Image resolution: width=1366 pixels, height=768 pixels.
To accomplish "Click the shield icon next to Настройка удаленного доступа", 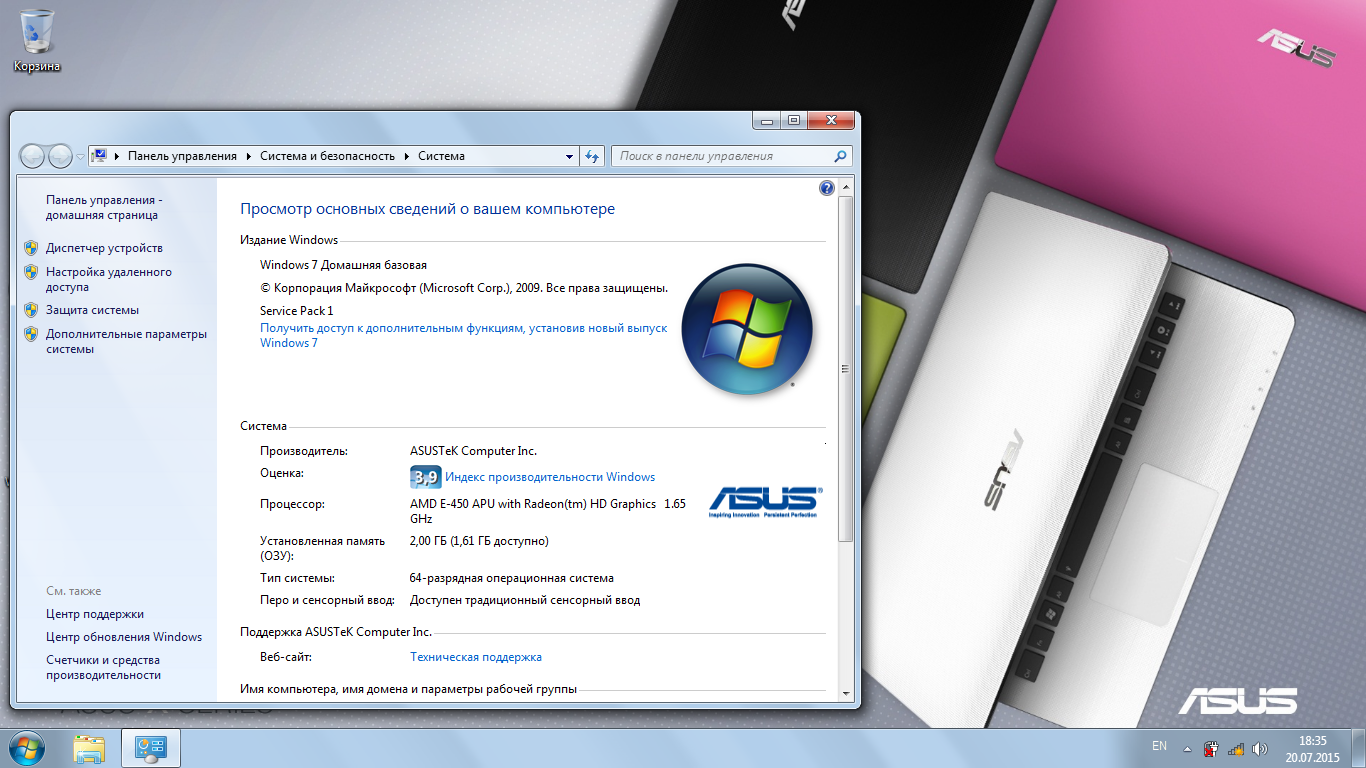I will coord(31,272).
